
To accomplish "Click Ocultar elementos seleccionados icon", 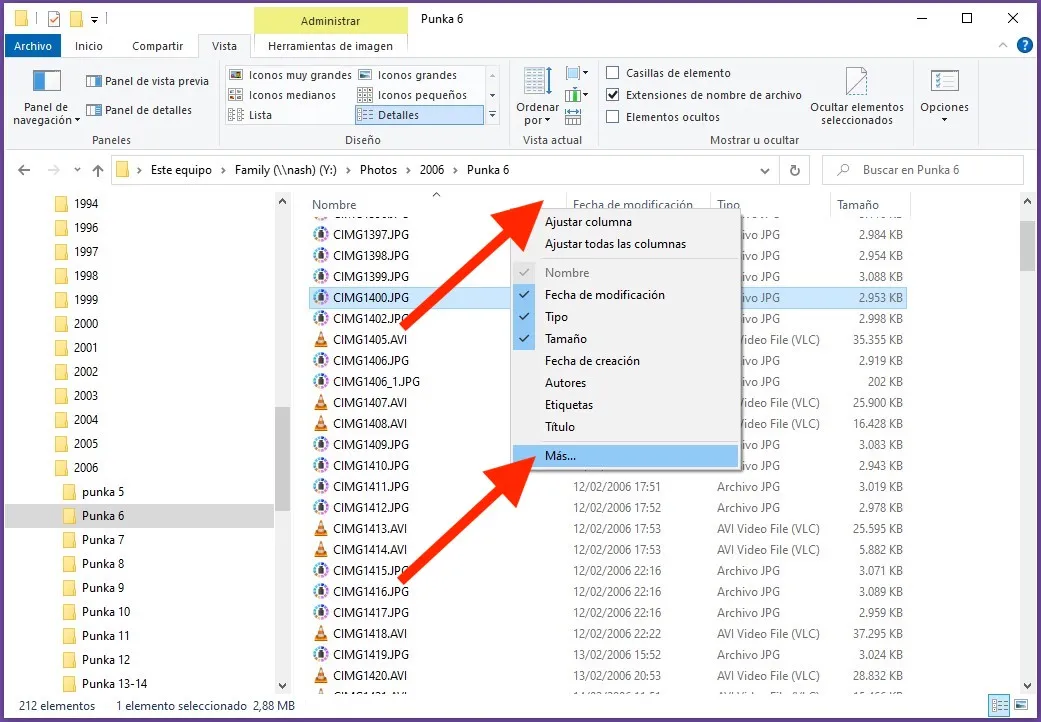I will coord(856,82).
